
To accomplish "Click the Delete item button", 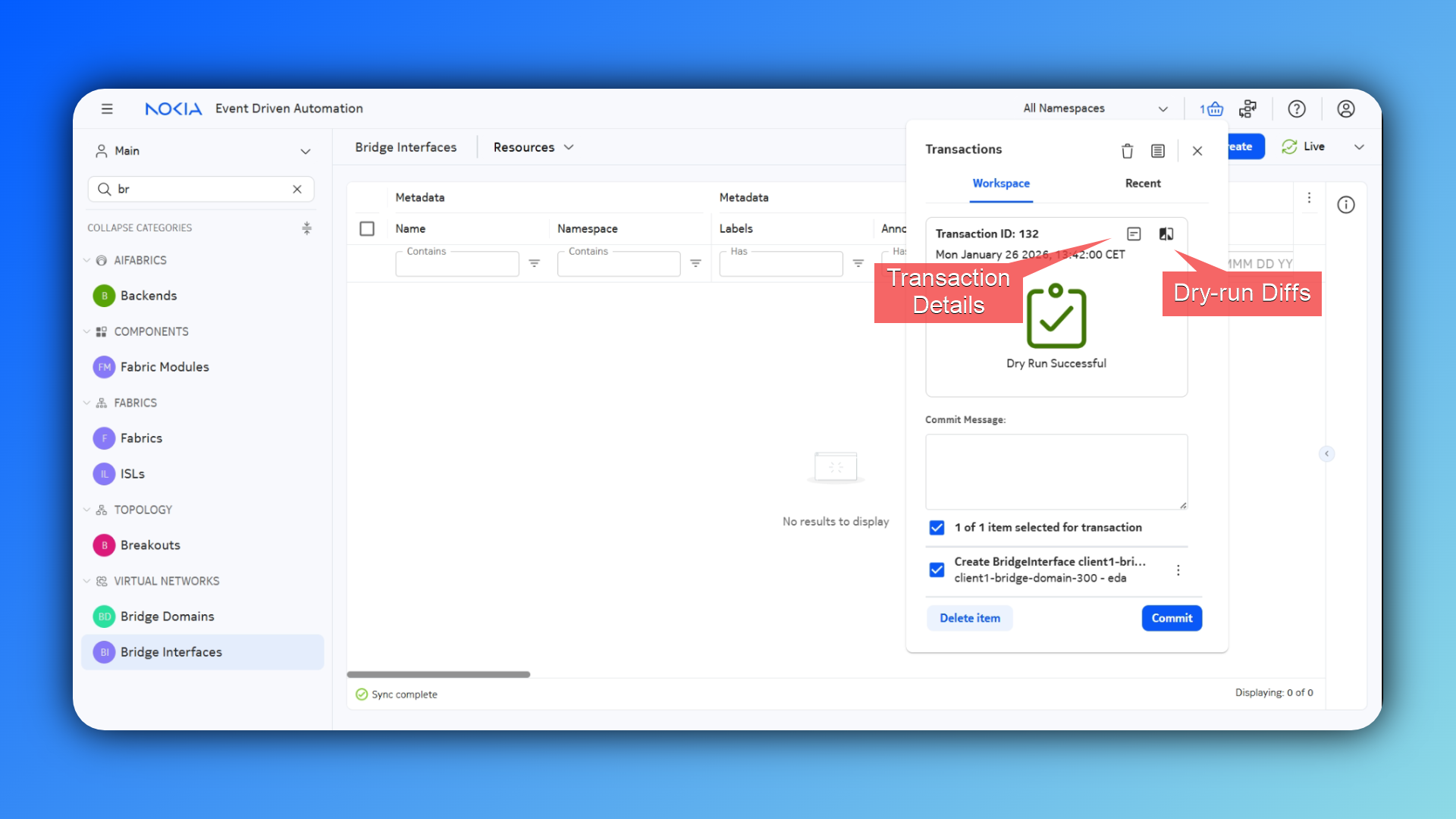I will point(969,618).
